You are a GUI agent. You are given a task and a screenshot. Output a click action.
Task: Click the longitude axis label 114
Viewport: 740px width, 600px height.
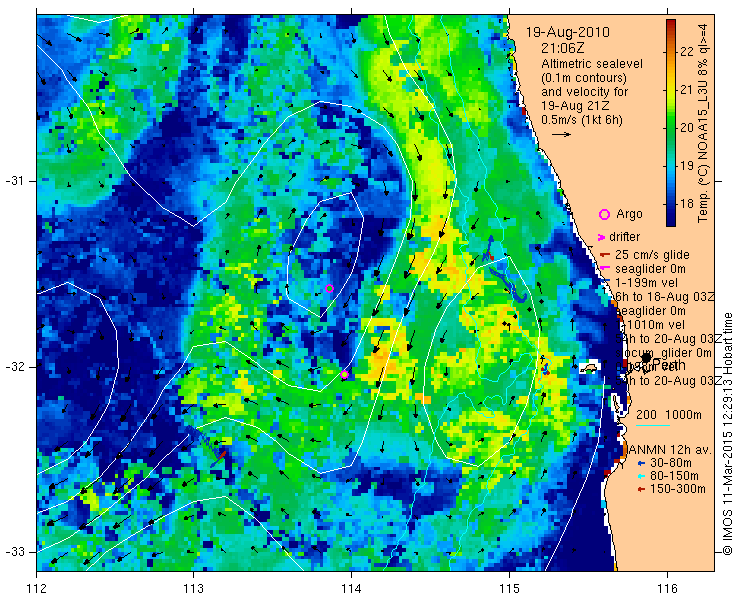(351, 589)
